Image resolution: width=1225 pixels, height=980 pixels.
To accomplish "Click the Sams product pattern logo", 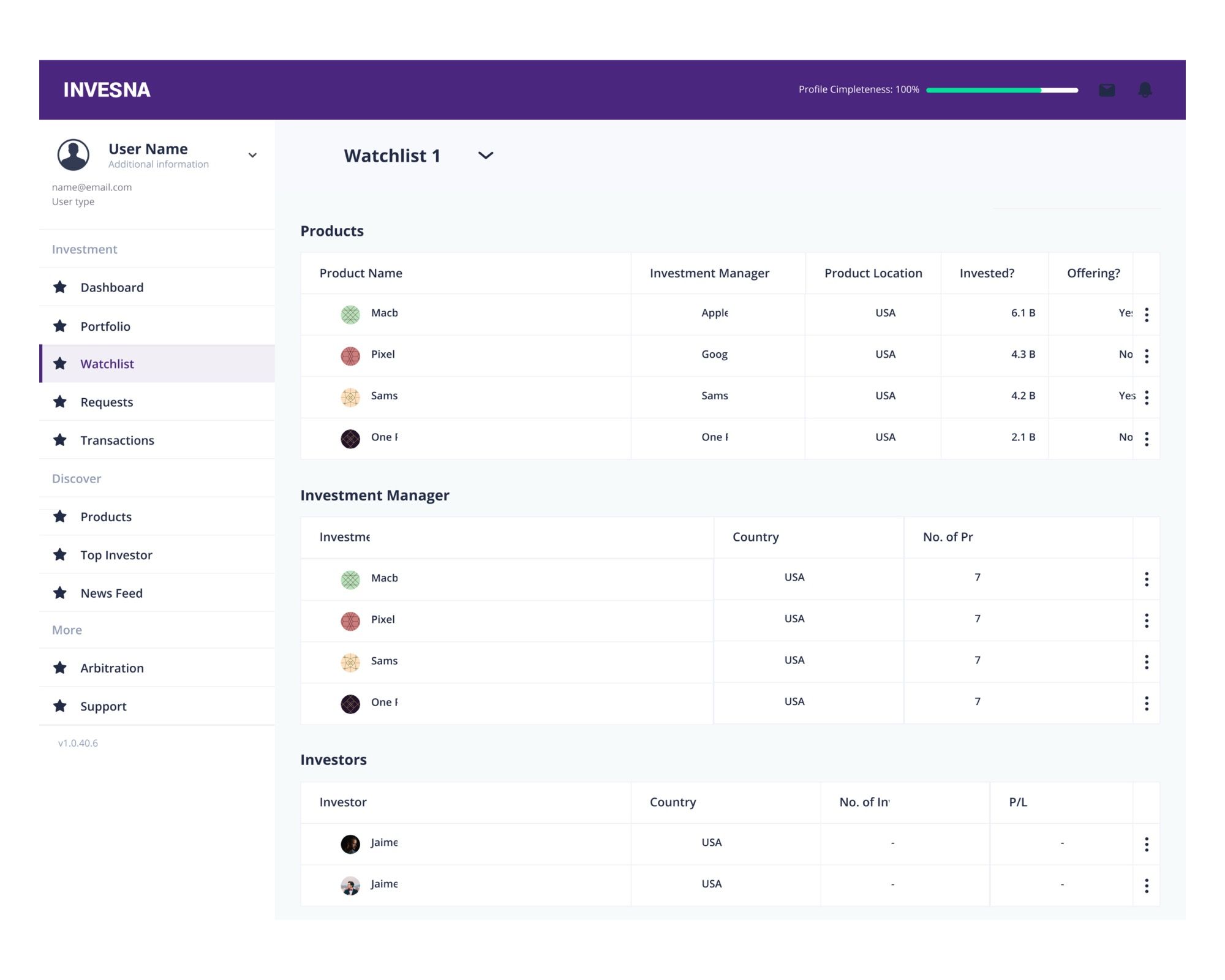I will tap(350, 397).
